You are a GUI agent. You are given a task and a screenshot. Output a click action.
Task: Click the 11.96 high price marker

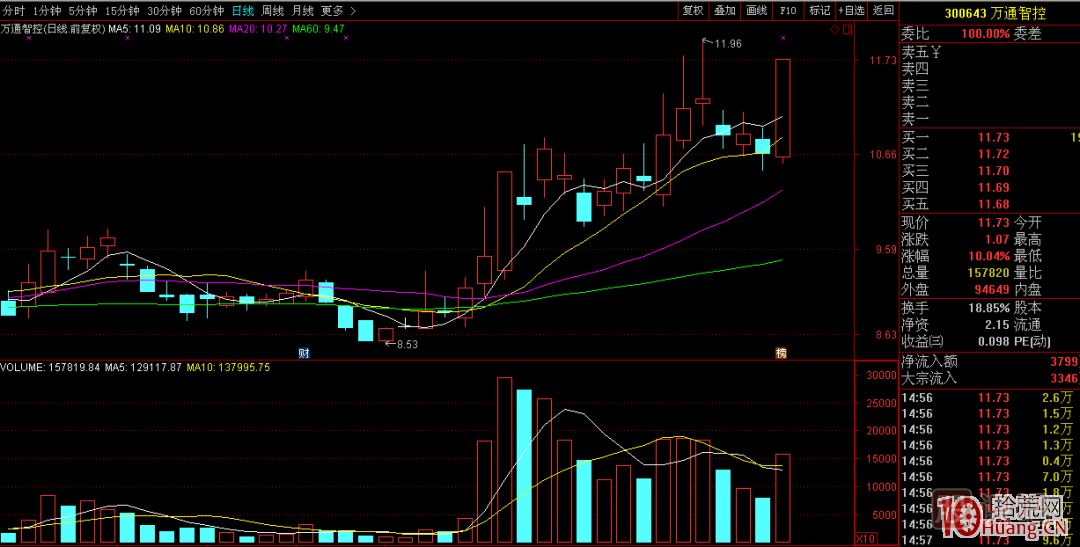[727, 44]
